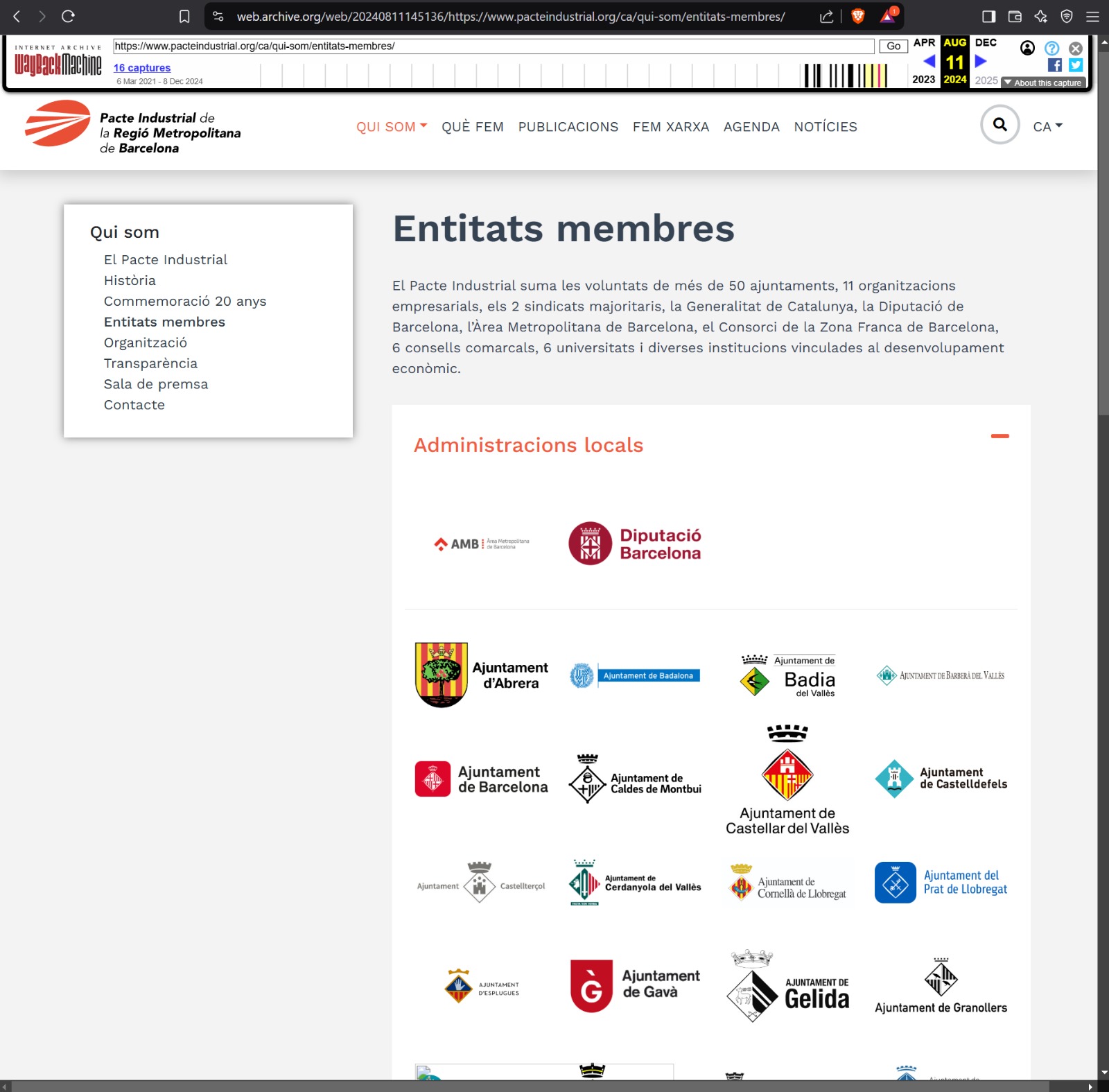Expand About this capture dropdown
Screen dimensions: 1109x1092
click(1043, 83)
